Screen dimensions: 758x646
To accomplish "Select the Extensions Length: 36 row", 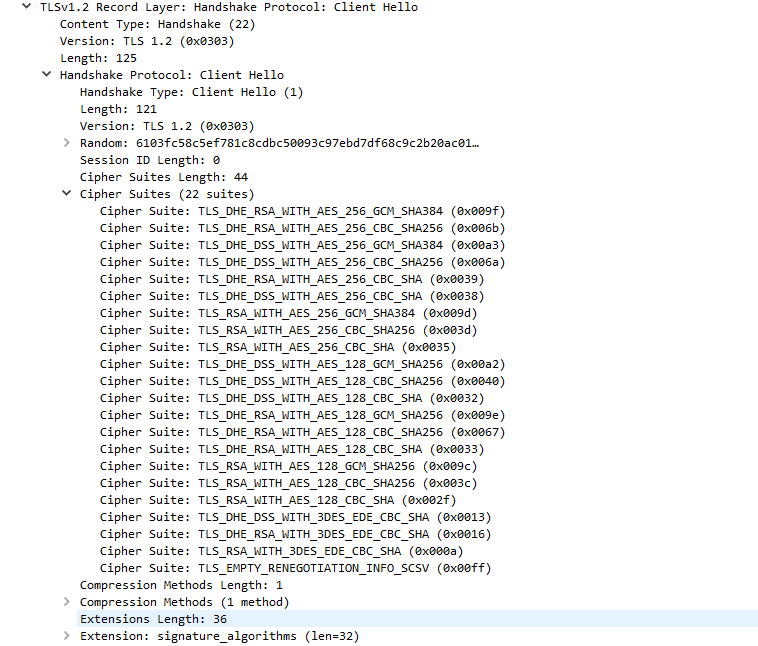I will pyautogui.click(x=153, y=619).
